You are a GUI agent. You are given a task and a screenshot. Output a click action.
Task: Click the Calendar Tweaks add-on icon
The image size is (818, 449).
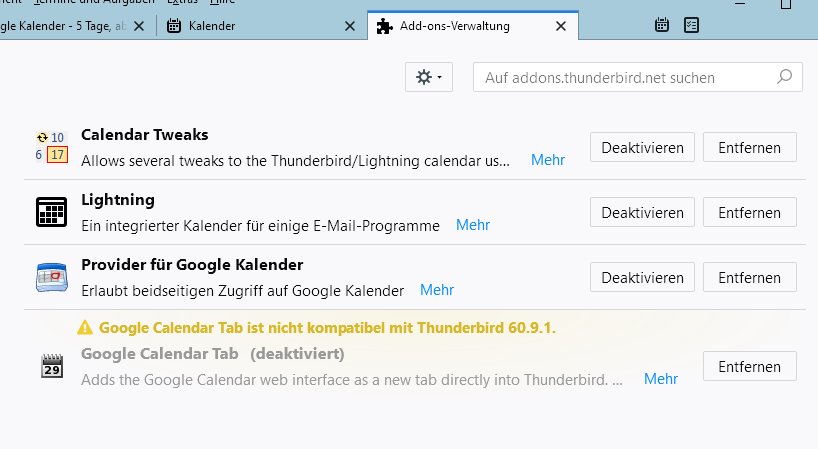click(52, 147)
